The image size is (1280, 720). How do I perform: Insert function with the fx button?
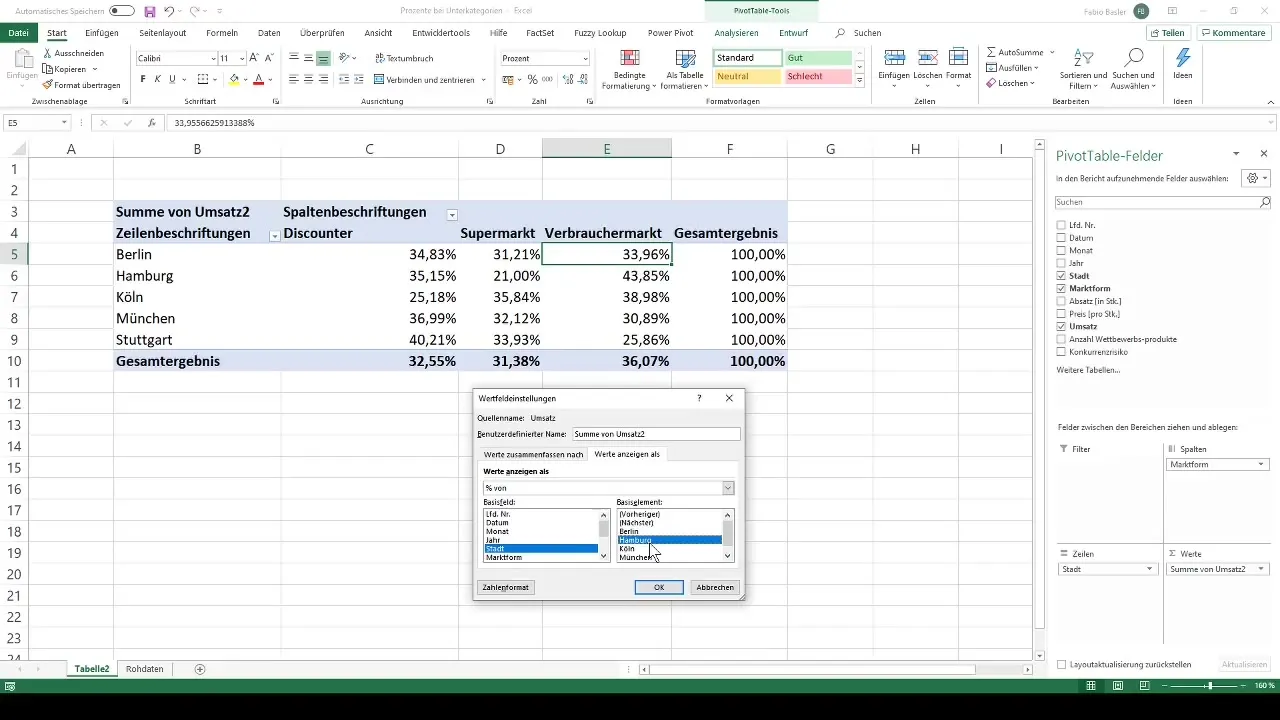click(x=152, y=123)
